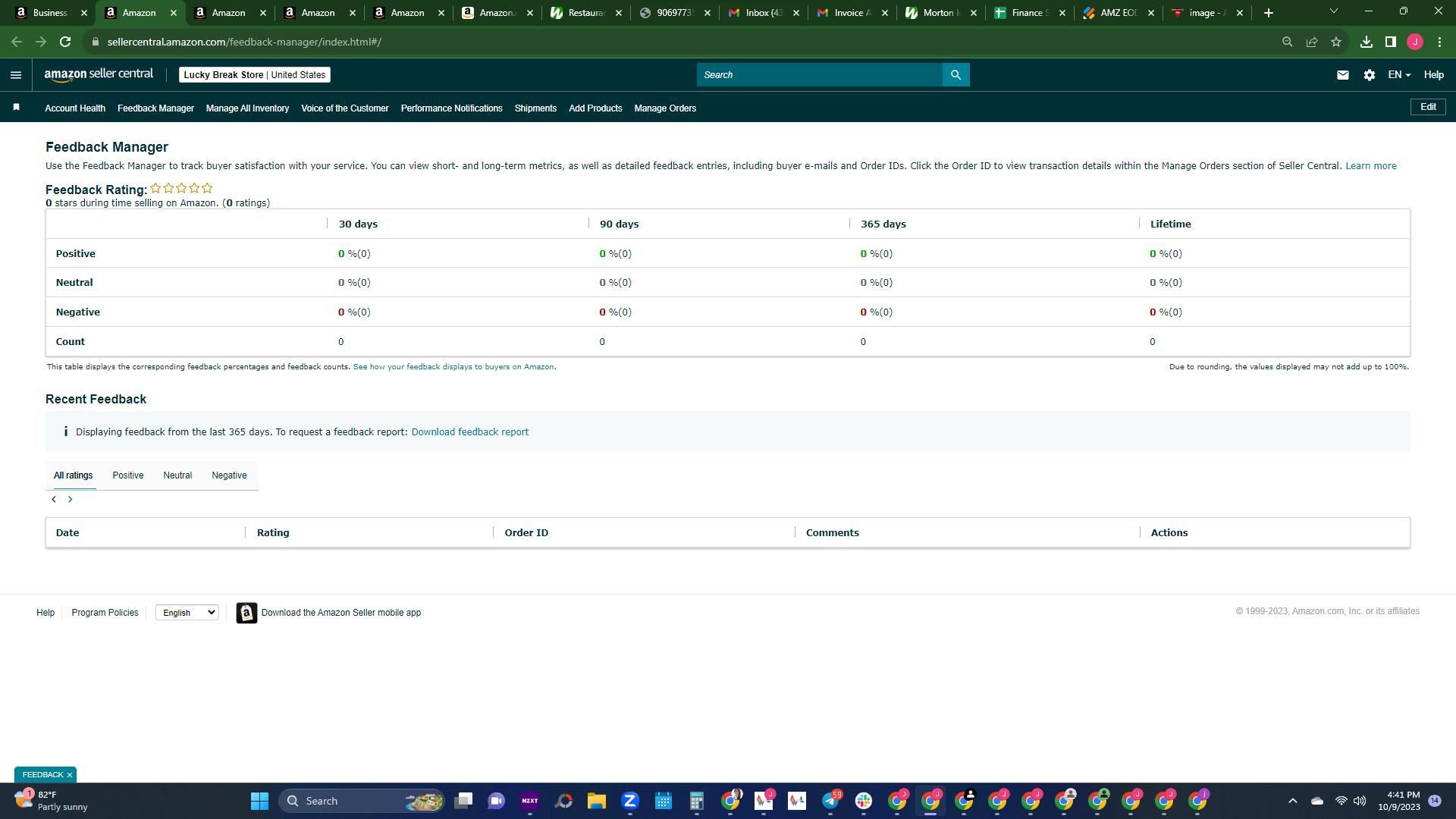Screen dimensions: 1456x819
Task: Open Windows Start menu
Action: (259, 801)
